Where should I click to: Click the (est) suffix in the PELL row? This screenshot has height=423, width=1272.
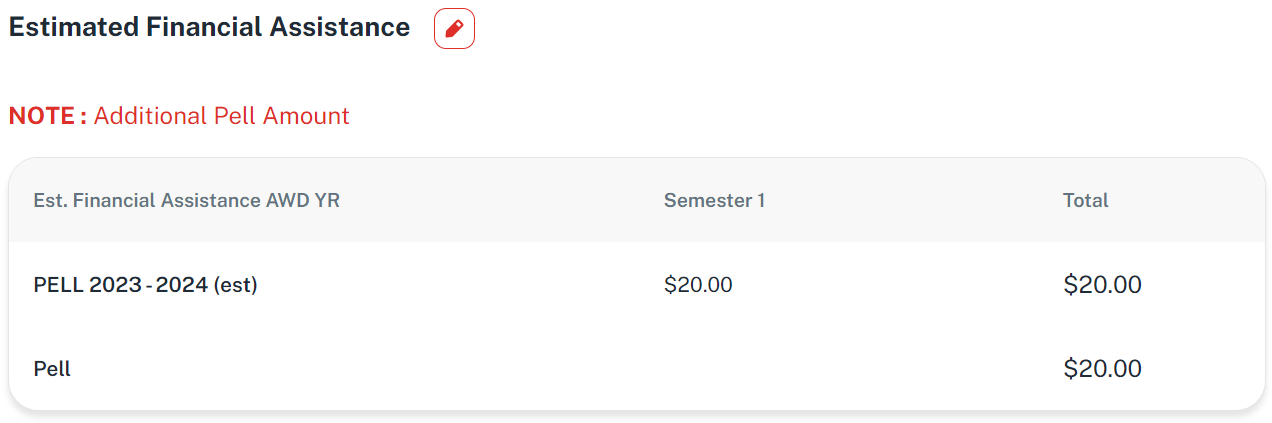[235, 285]
